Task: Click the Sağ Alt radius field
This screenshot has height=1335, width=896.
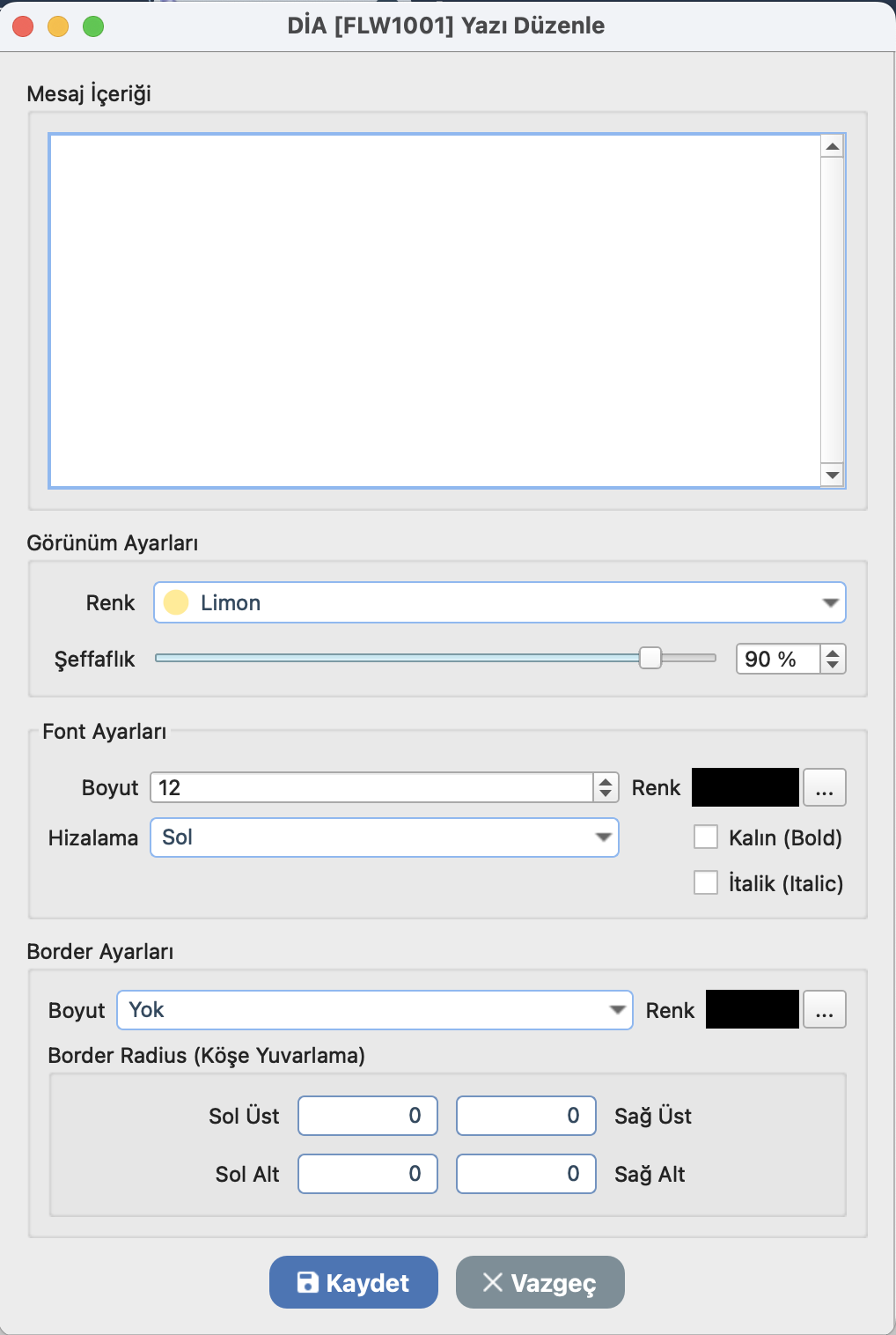Action: coord(526,1174)
